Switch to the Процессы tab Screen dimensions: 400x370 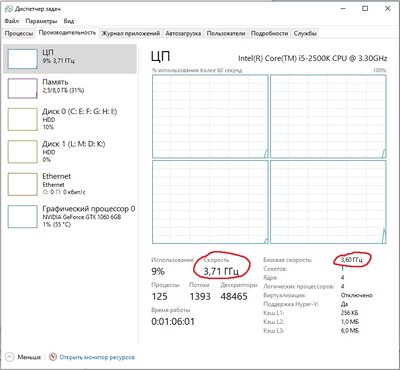(19, 34)
